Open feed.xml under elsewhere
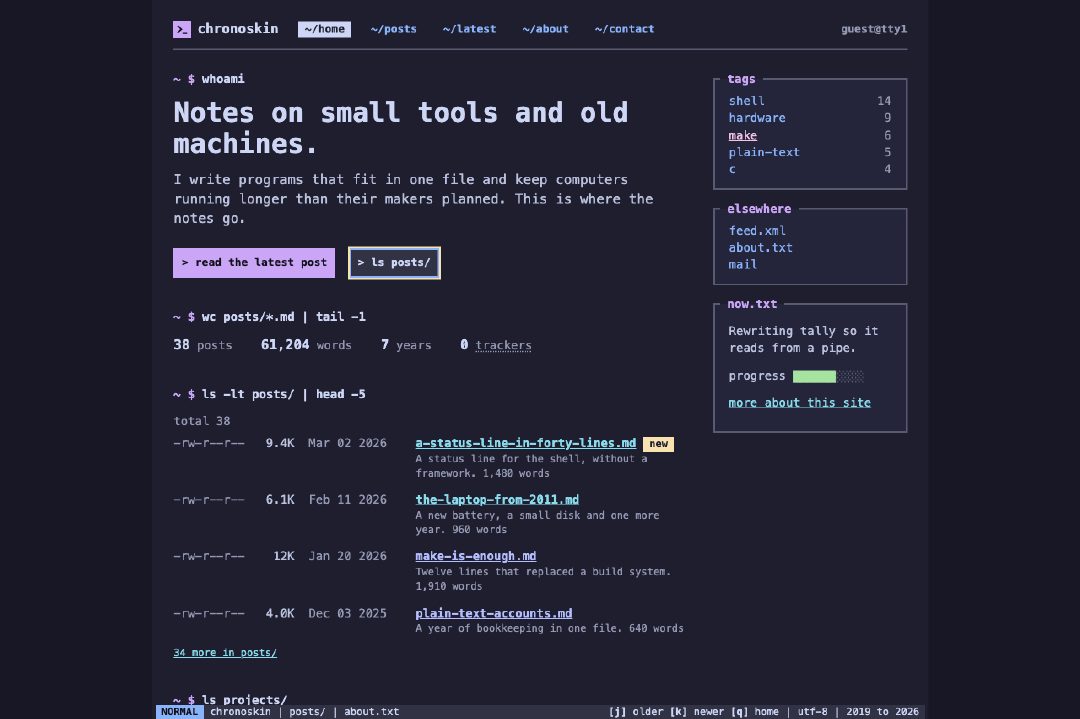The image size is (1080, 719). point(757,231)
